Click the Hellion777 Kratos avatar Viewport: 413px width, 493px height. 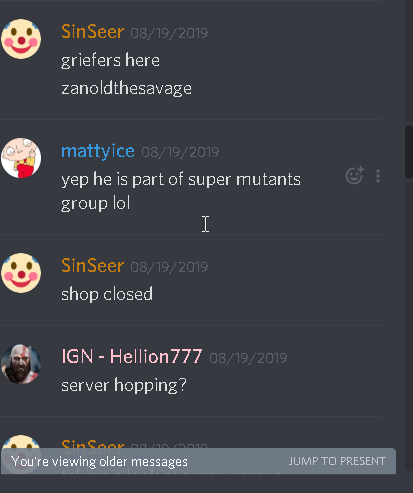[x=21, y=364]
